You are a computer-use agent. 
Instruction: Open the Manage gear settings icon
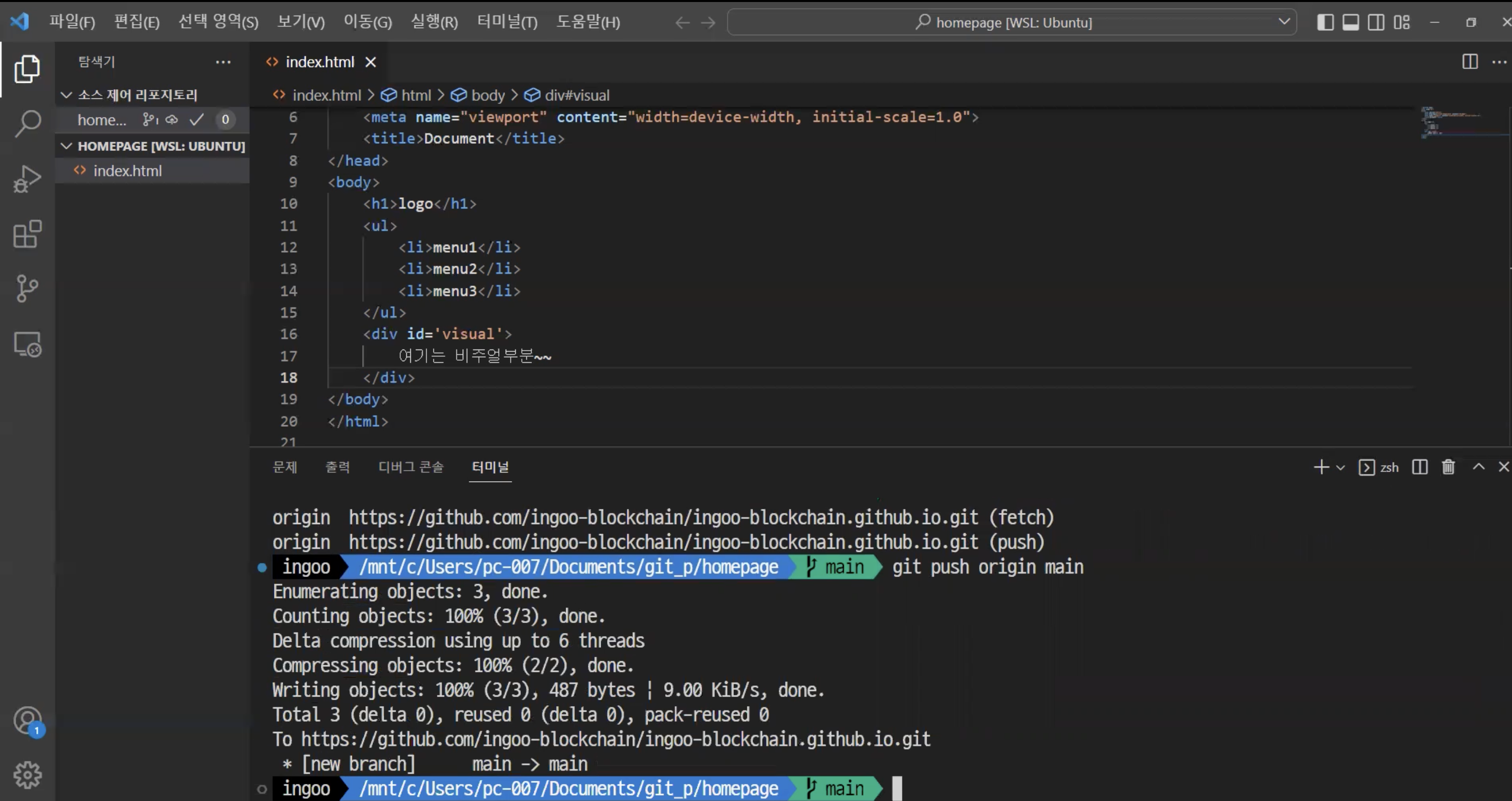coord(28,775)
